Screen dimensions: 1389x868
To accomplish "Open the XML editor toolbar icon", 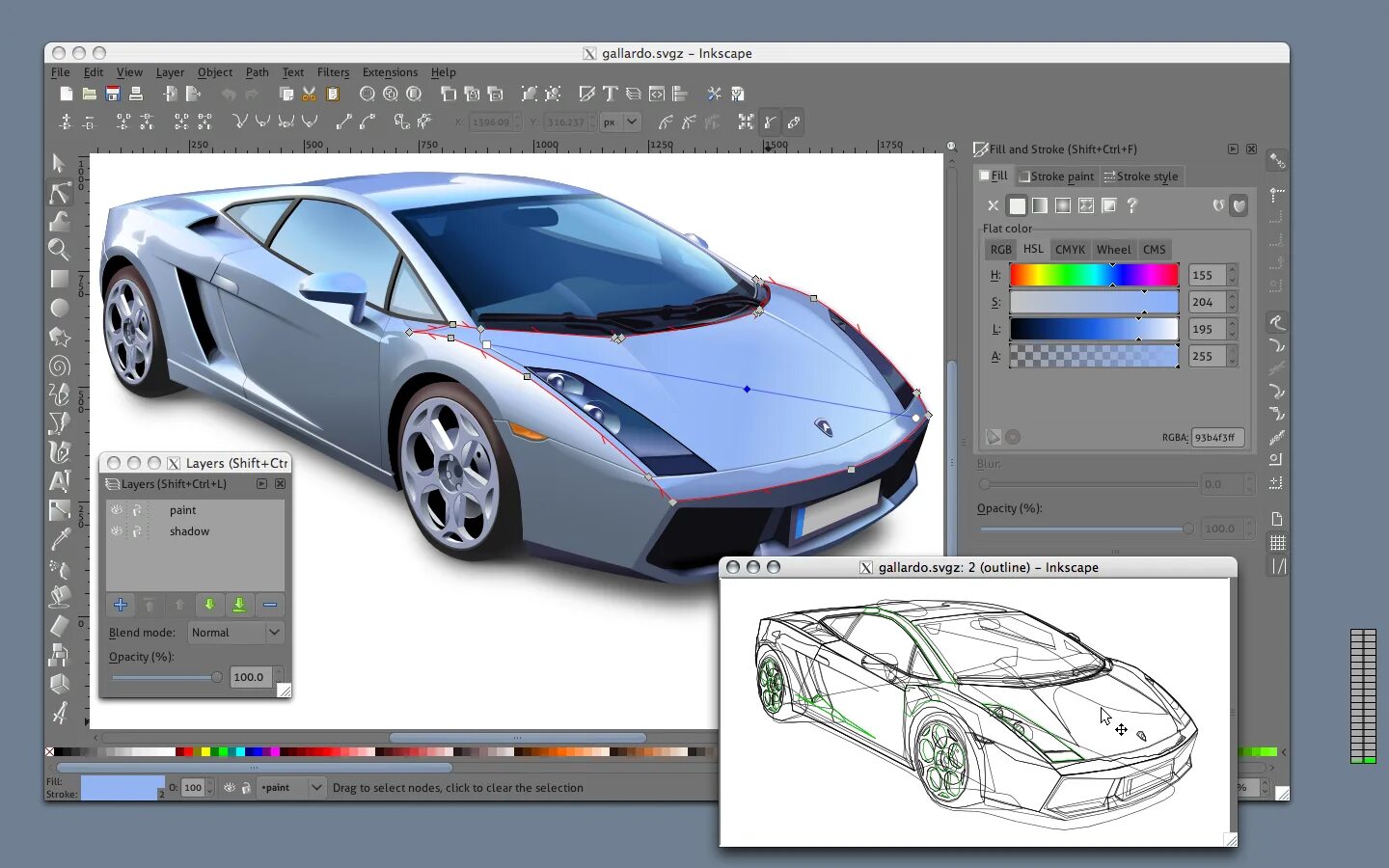I will click(657, 94).
